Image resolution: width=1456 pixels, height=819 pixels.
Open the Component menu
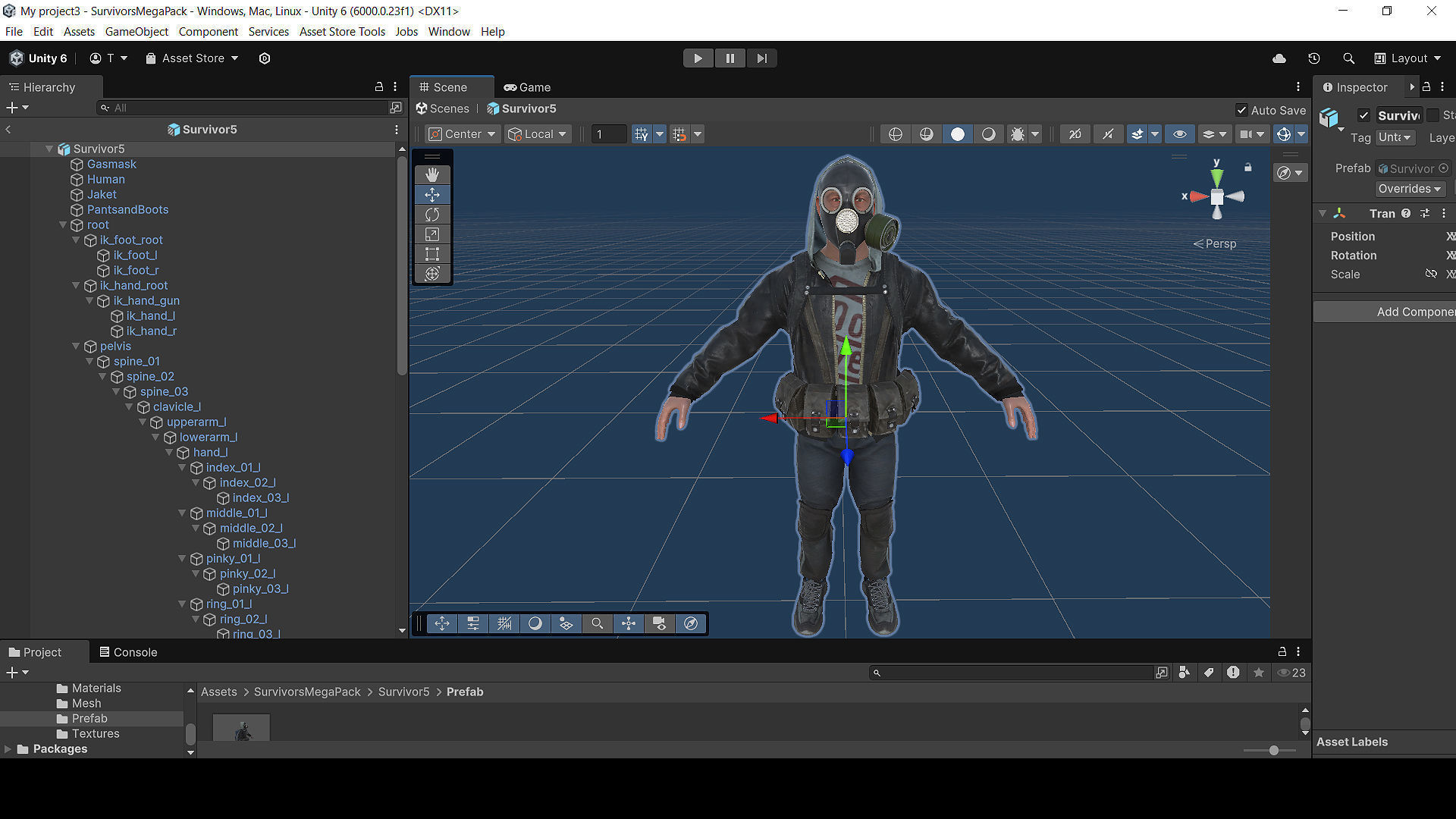click(208, 32)
